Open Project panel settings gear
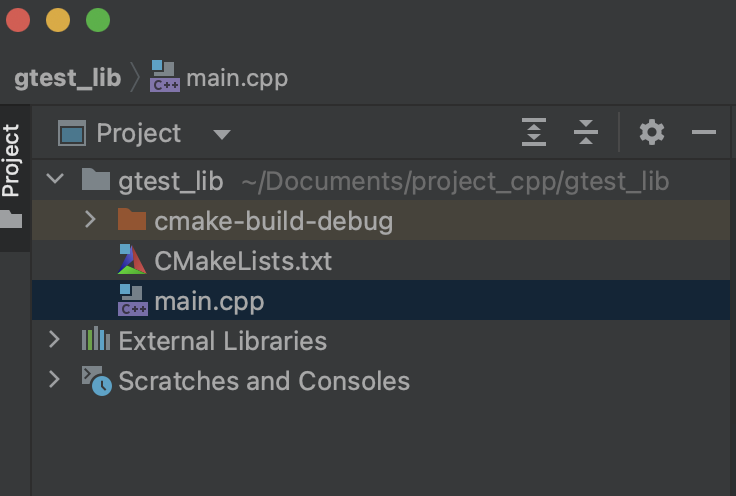Viewport: 736px width, 496px height. pos(652,132)
